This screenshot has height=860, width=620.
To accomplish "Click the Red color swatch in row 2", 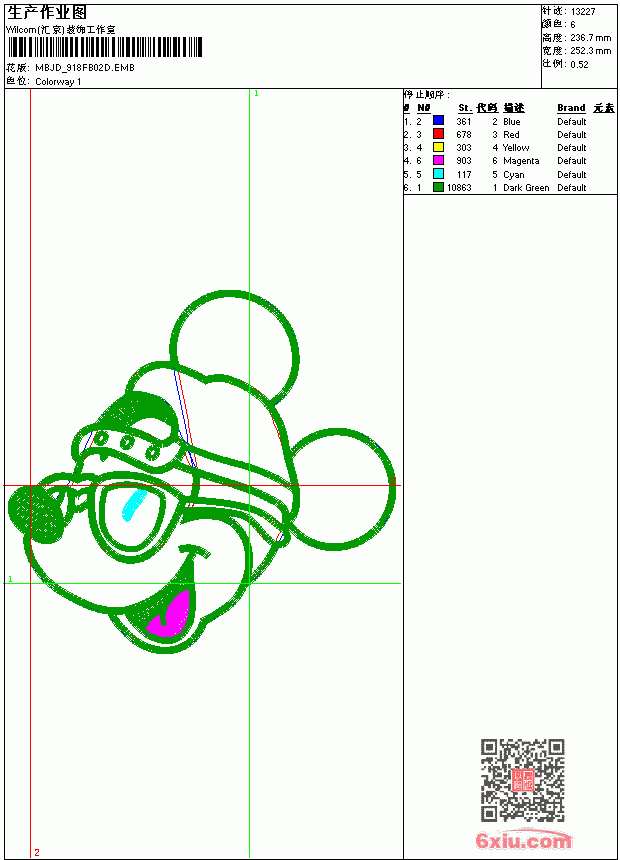I will (x=438, y=134).
